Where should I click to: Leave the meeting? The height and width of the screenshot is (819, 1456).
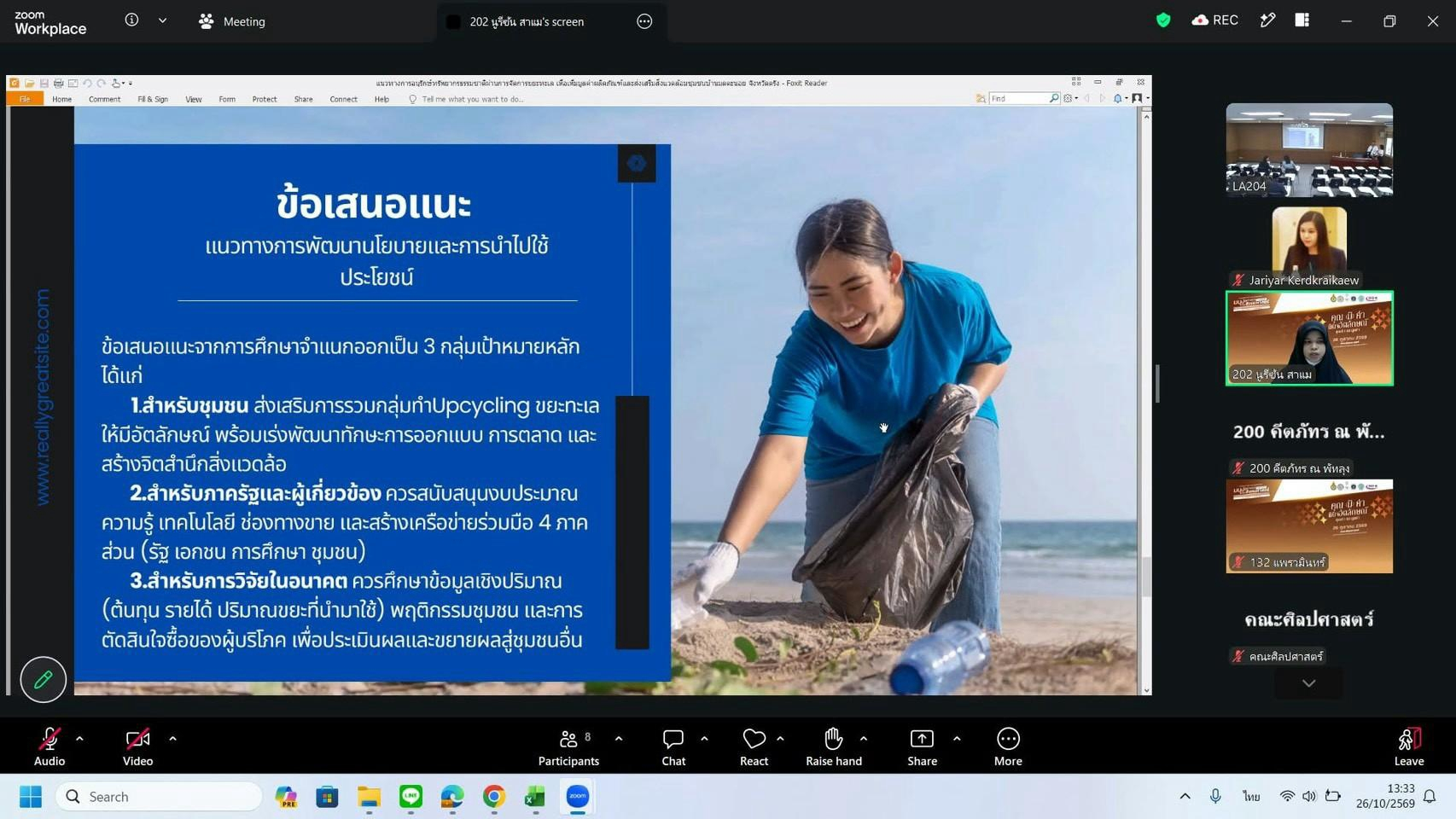(1409, 746)
